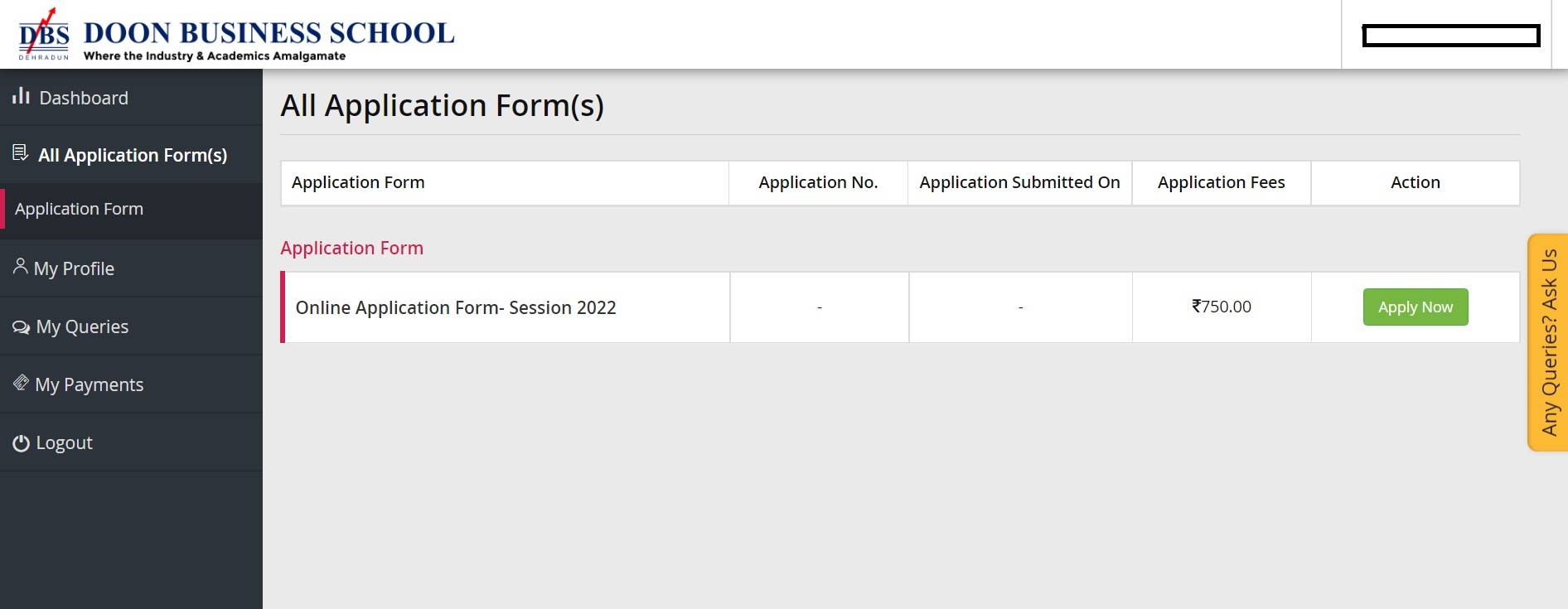Click the My Profile person icon
Viewport: 1568px width, 609px height.
(20, 266)
